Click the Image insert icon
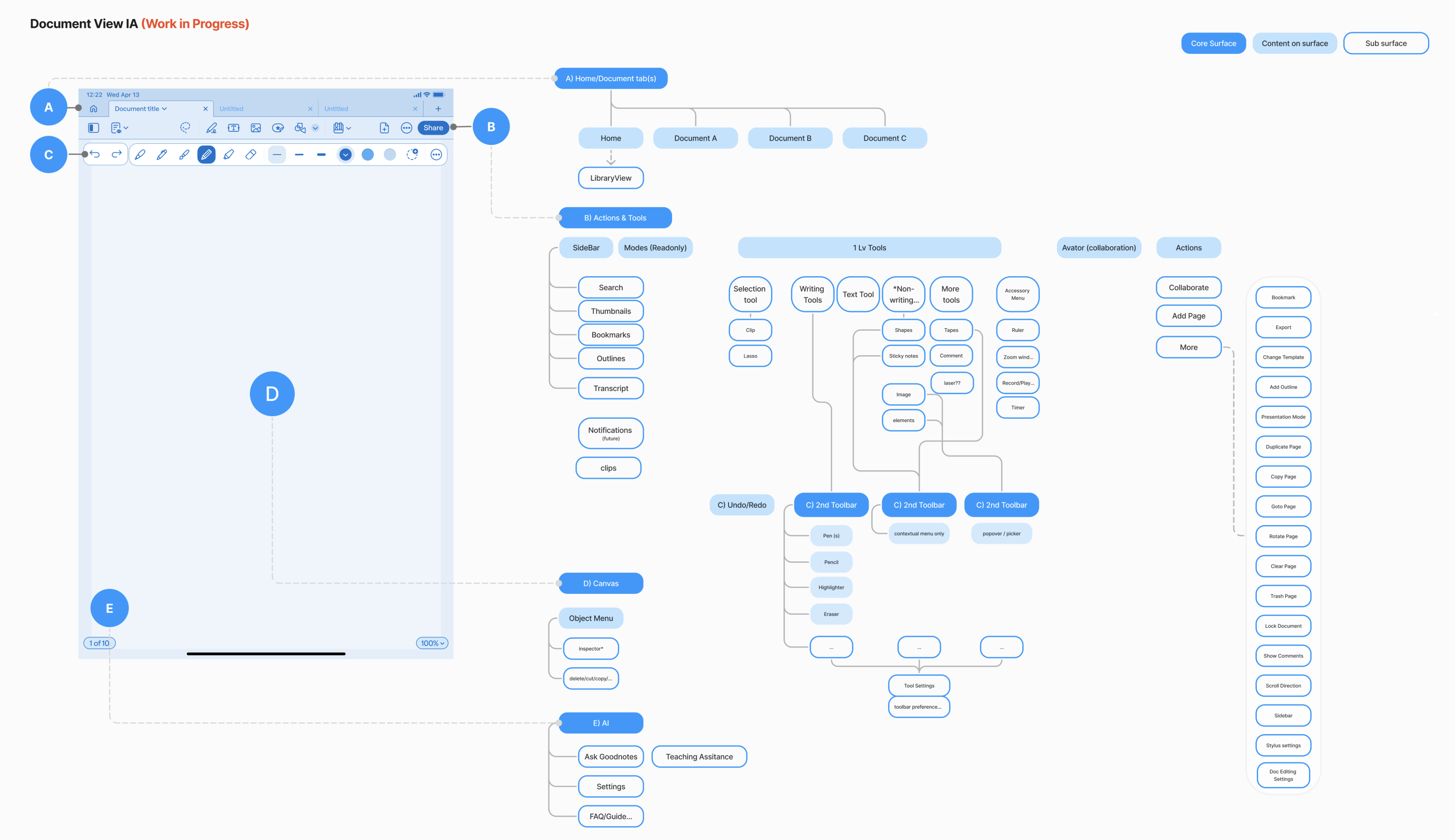 click(256, 128)
